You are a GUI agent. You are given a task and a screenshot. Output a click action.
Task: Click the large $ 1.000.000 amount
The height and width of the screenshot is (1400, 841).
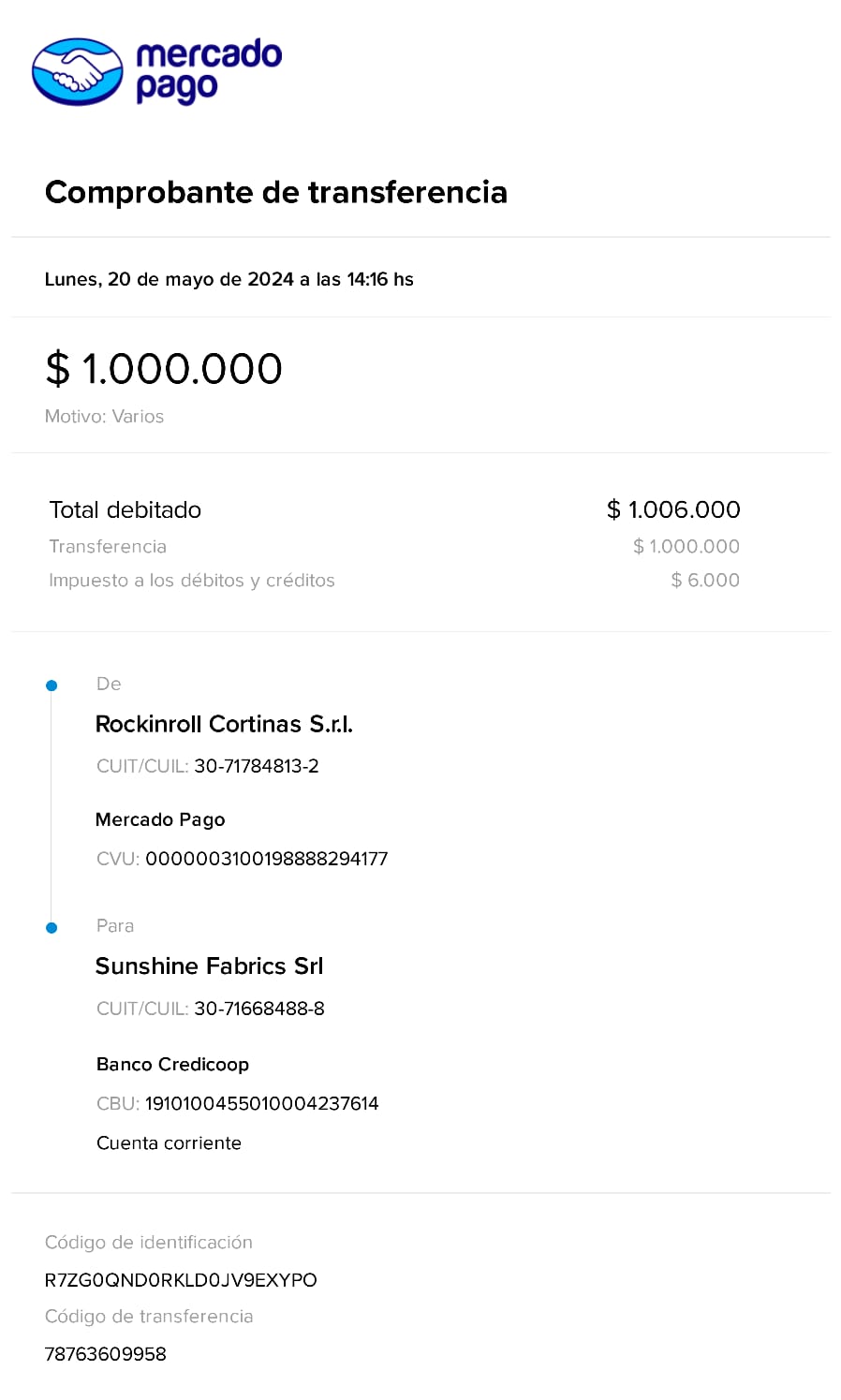[164, 368]
